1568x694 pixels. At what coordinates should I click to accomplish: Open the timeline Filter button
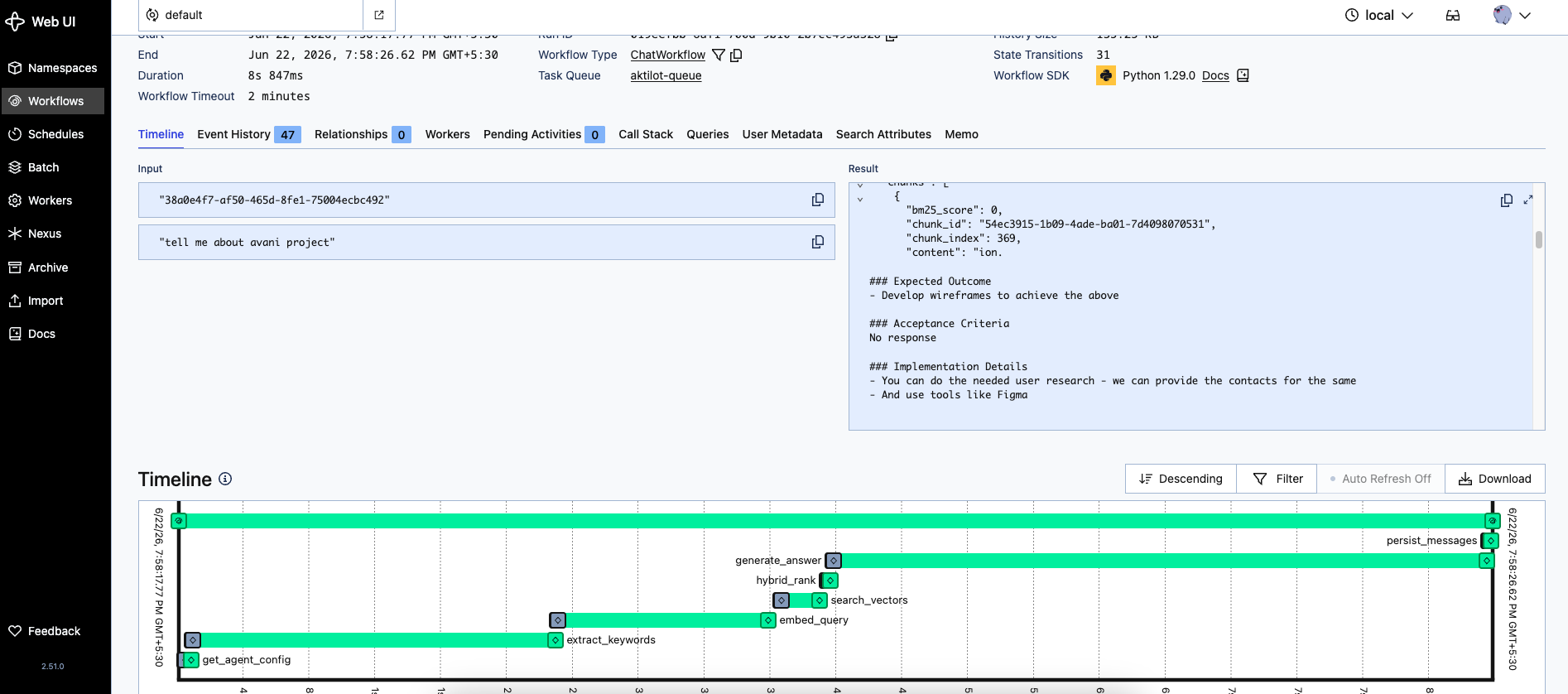1277,479
